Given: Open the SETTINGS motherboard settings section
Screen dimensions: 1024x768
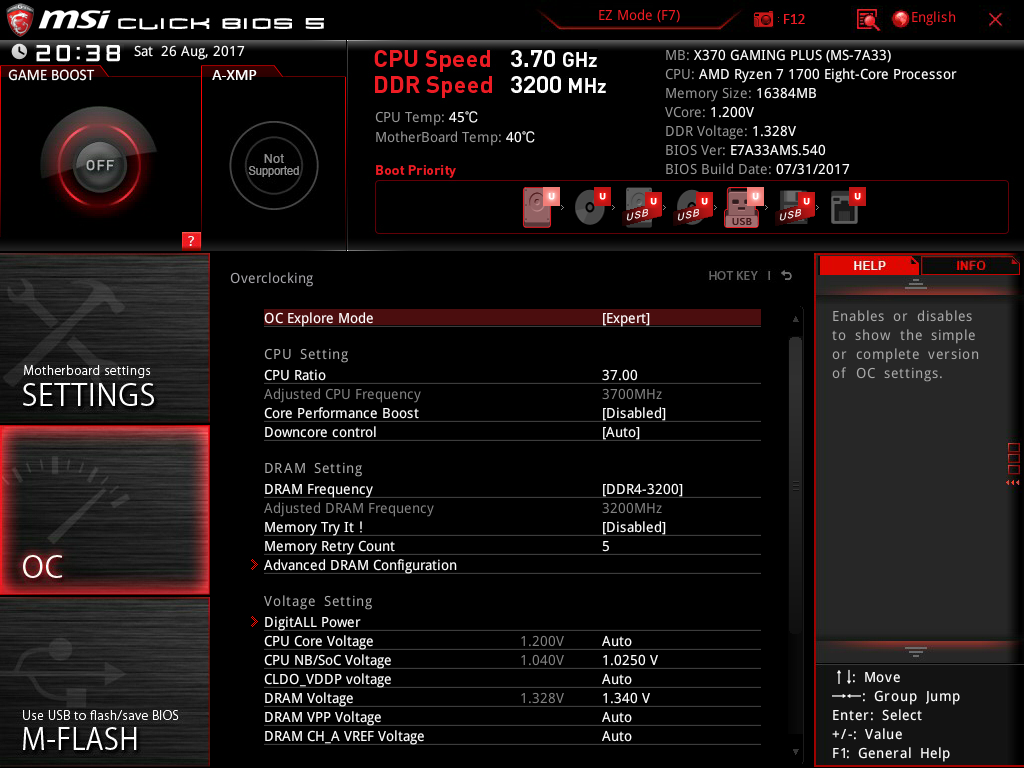Looking at the screenshot, I should pyautogui.click(x=104, y=339).
